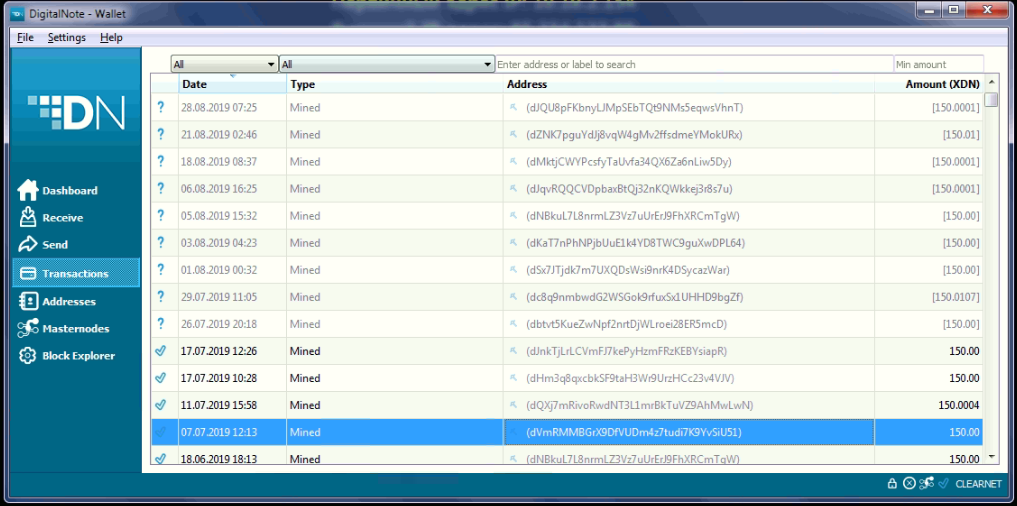Click mined icon beside address dKaT7nPhNPjbUuE1k4YD8TWC9guXwDPL64
Image resolution: width=1017 pixels, height=506 pixels.
click(x=514, y=243)
